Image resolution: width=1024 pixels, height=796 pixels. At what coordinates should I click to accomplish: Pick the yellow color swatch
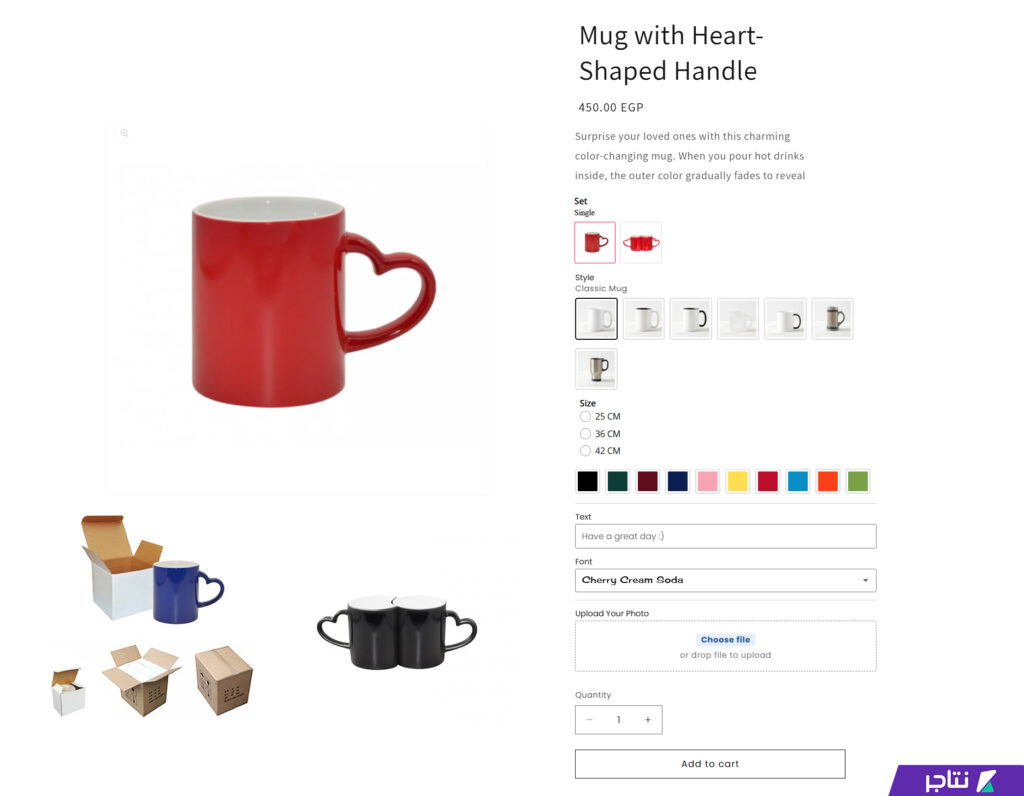[x=737, y=481]
